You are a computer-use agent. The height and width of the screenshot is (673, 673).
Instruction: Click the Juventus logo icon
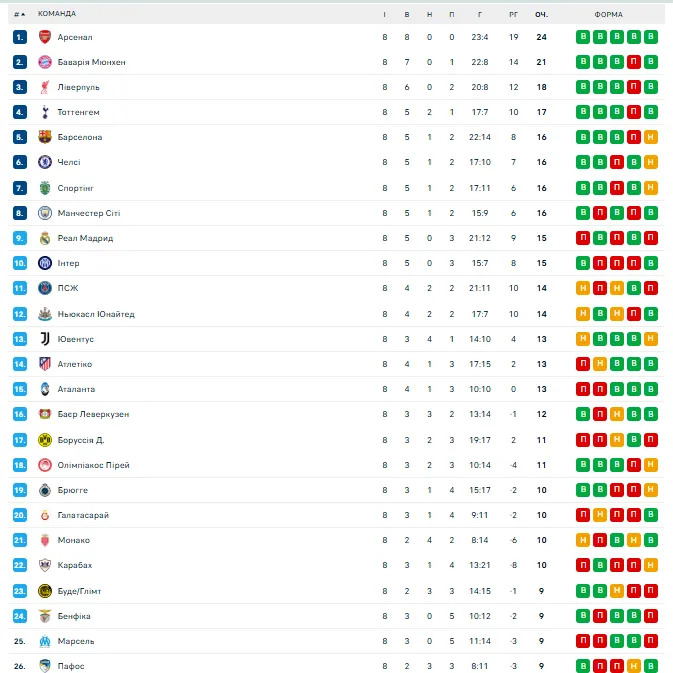click(44, 339)
